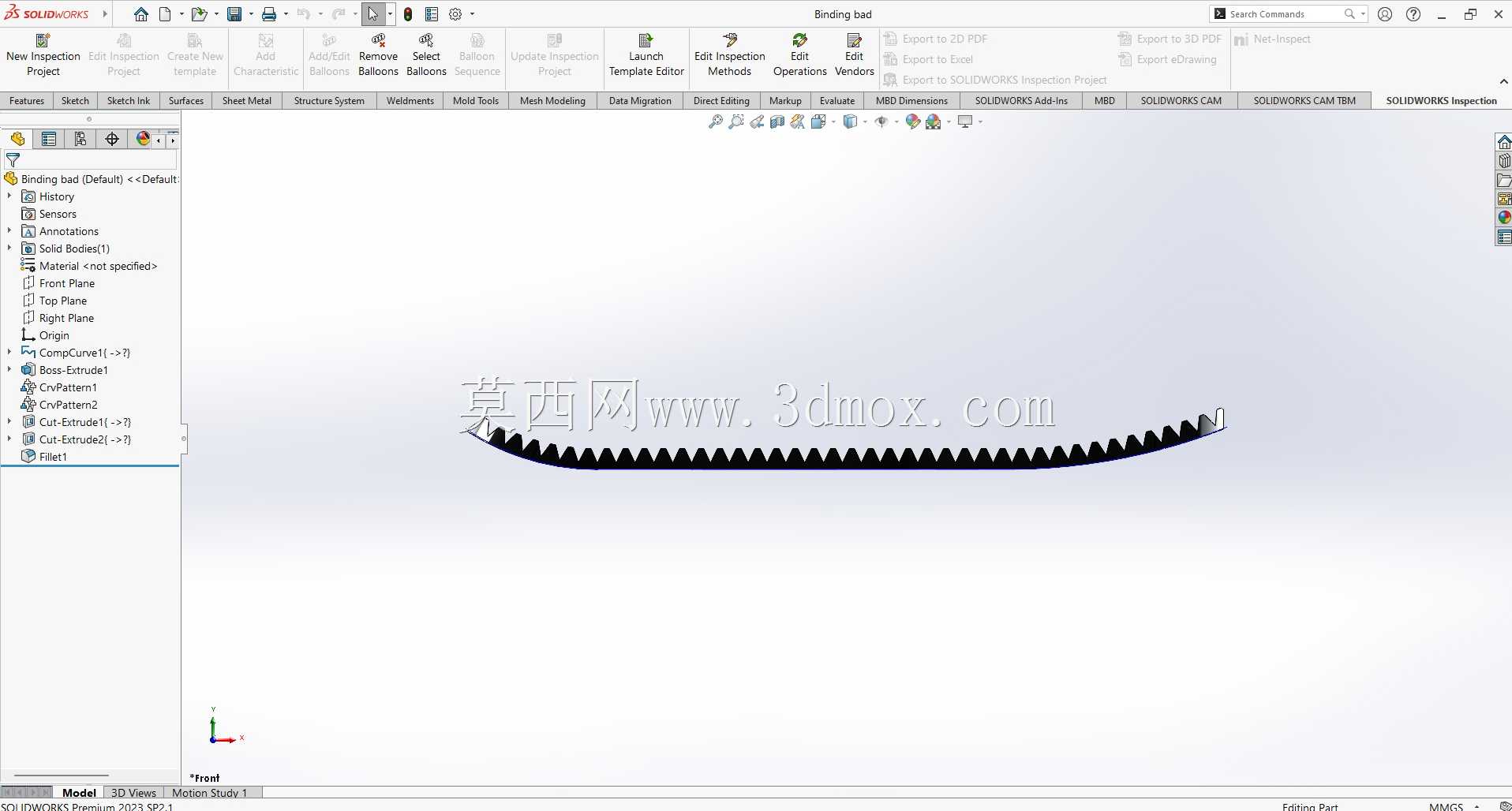Screen dimensions: 1512x811
Task: Expand the Boss-Extrude1 feature
Action: click(9, 370)
